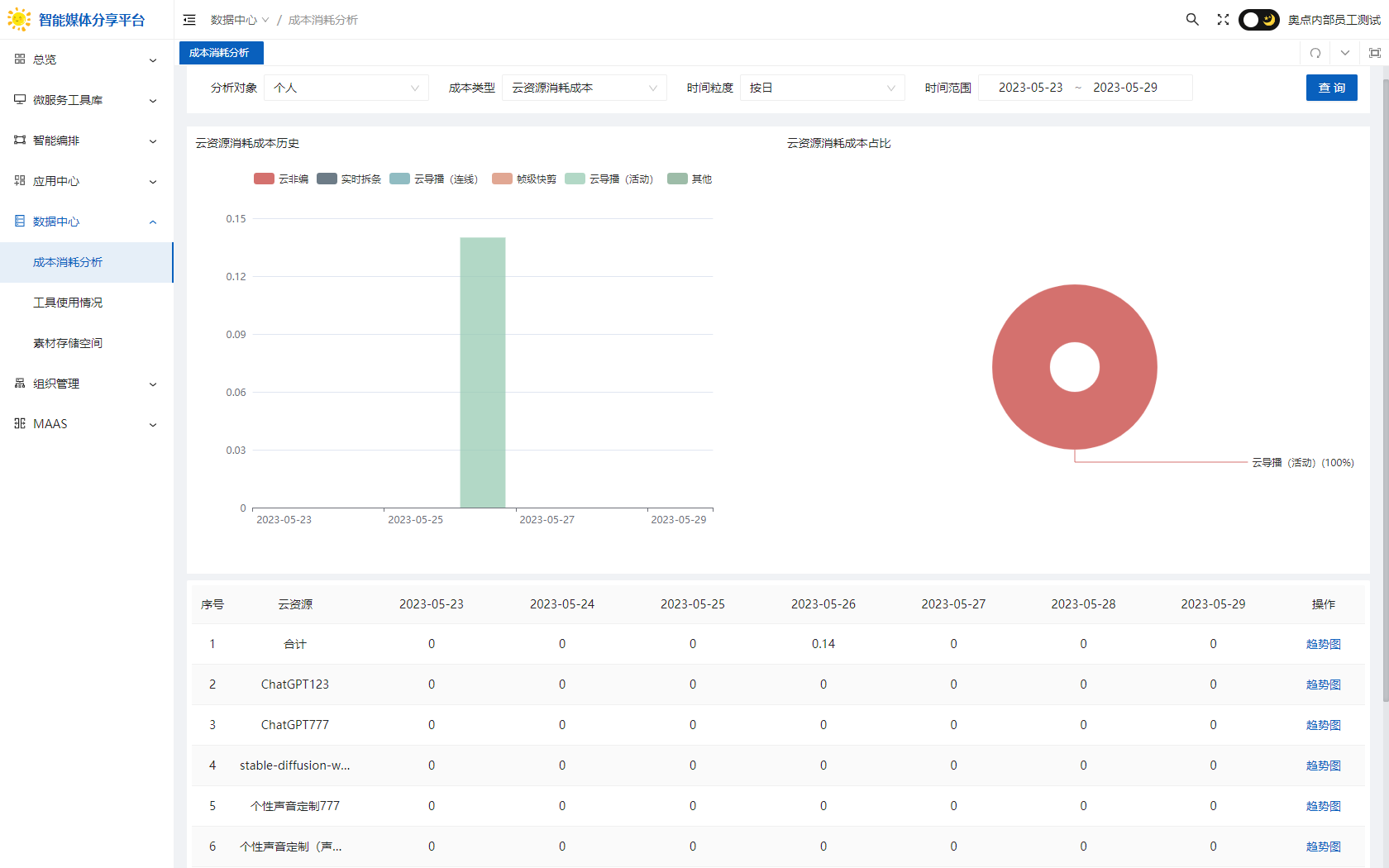The height and width of the screenshot is (868, 1389).
Task: Open the 素材存储空间 sidebar item
Action: [x=87, y=343]
